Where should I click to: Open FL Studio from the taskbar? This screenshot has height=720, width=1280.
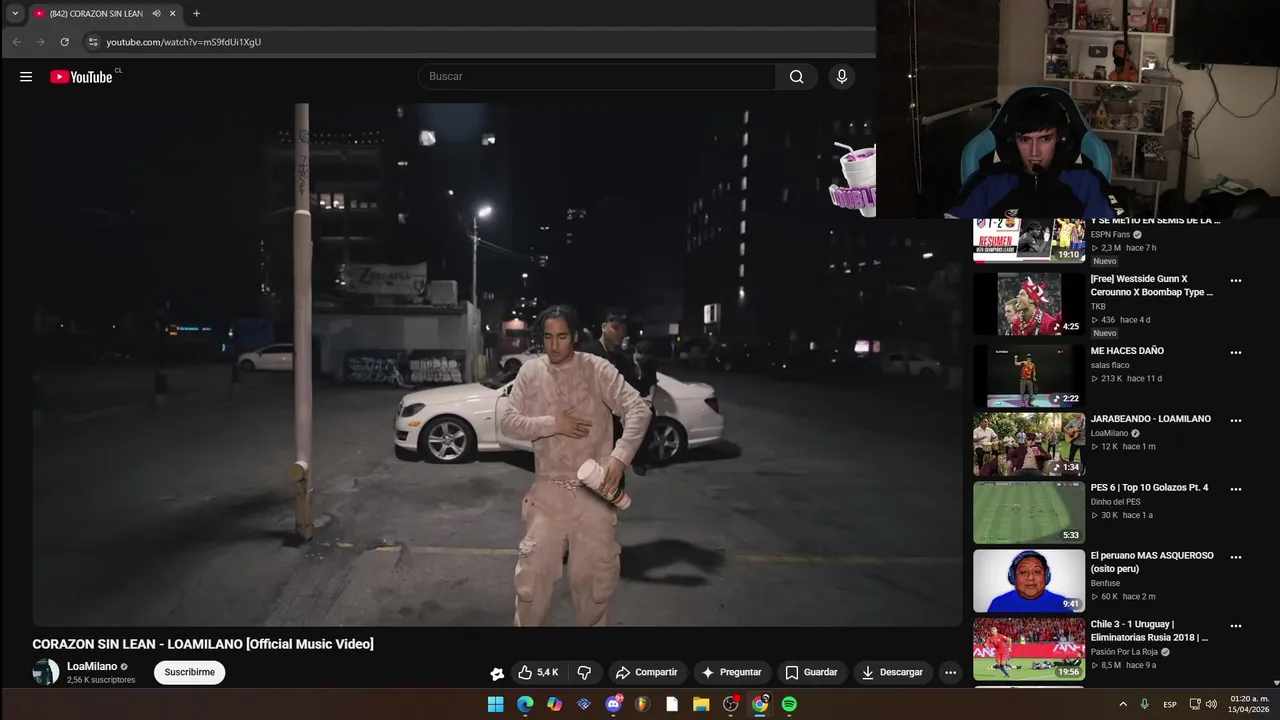[x=643, y=704]
